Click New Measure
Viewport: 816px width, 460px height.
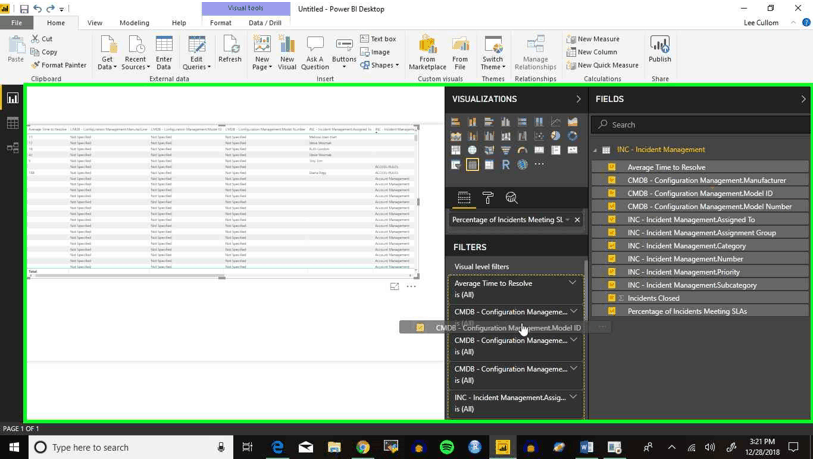[x=593, y=39]
